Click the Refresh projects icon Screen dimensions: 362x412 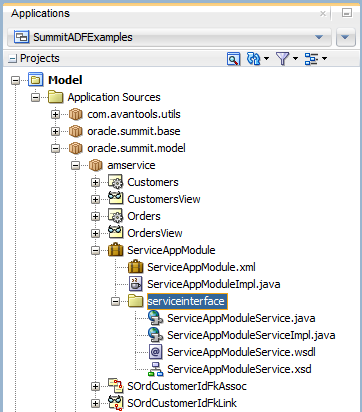click(x=253, y=59)
